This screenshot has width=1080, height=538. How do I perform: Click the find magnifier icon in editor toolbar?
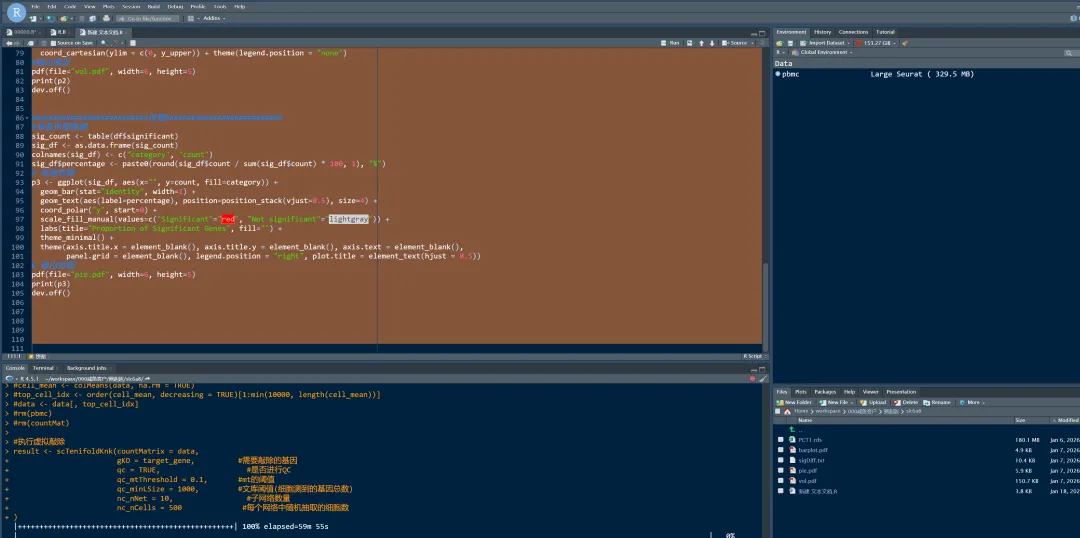(x=103, y=43)
